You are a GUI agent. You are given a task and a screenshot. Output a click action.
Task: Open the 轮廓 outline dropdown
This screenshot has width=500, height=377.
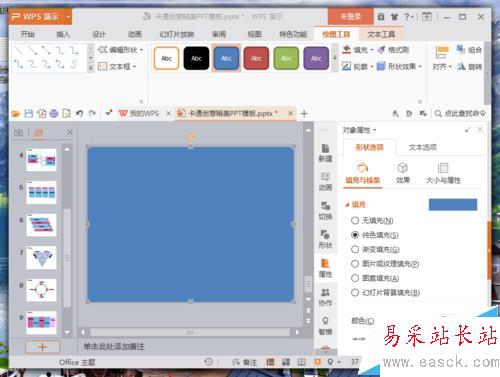coord(358,66)
